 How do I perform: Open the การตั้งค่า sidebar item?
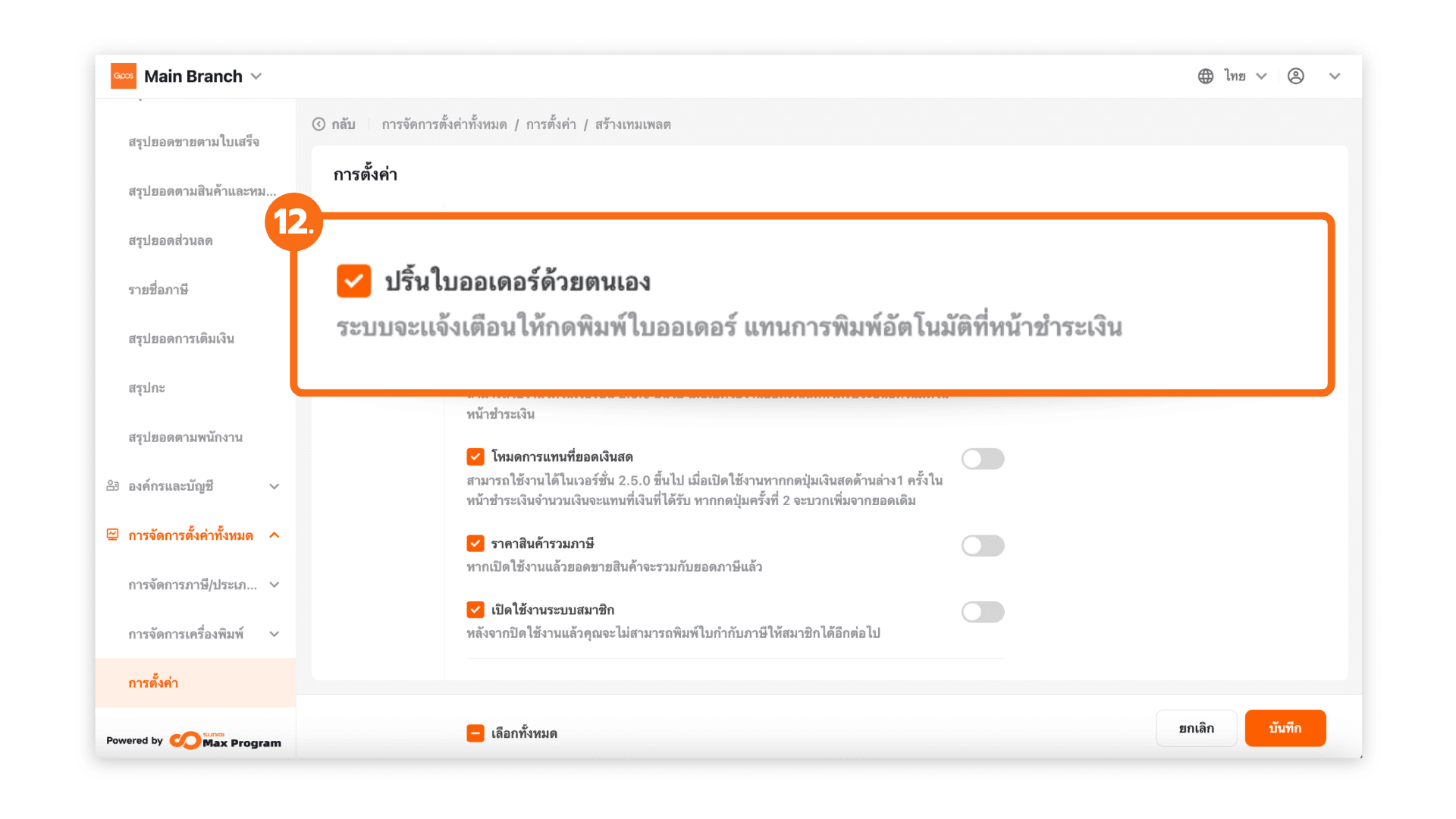[153, 683]
